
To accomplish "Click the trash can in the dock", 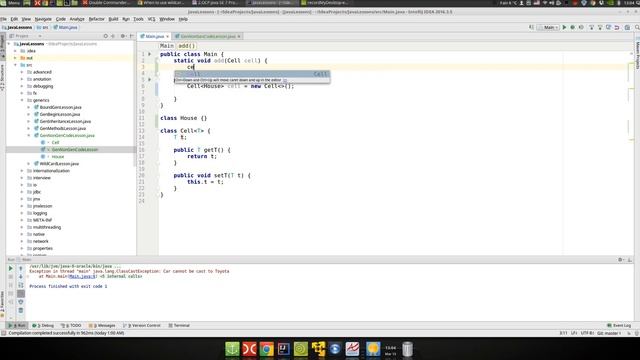I will 407,349.
